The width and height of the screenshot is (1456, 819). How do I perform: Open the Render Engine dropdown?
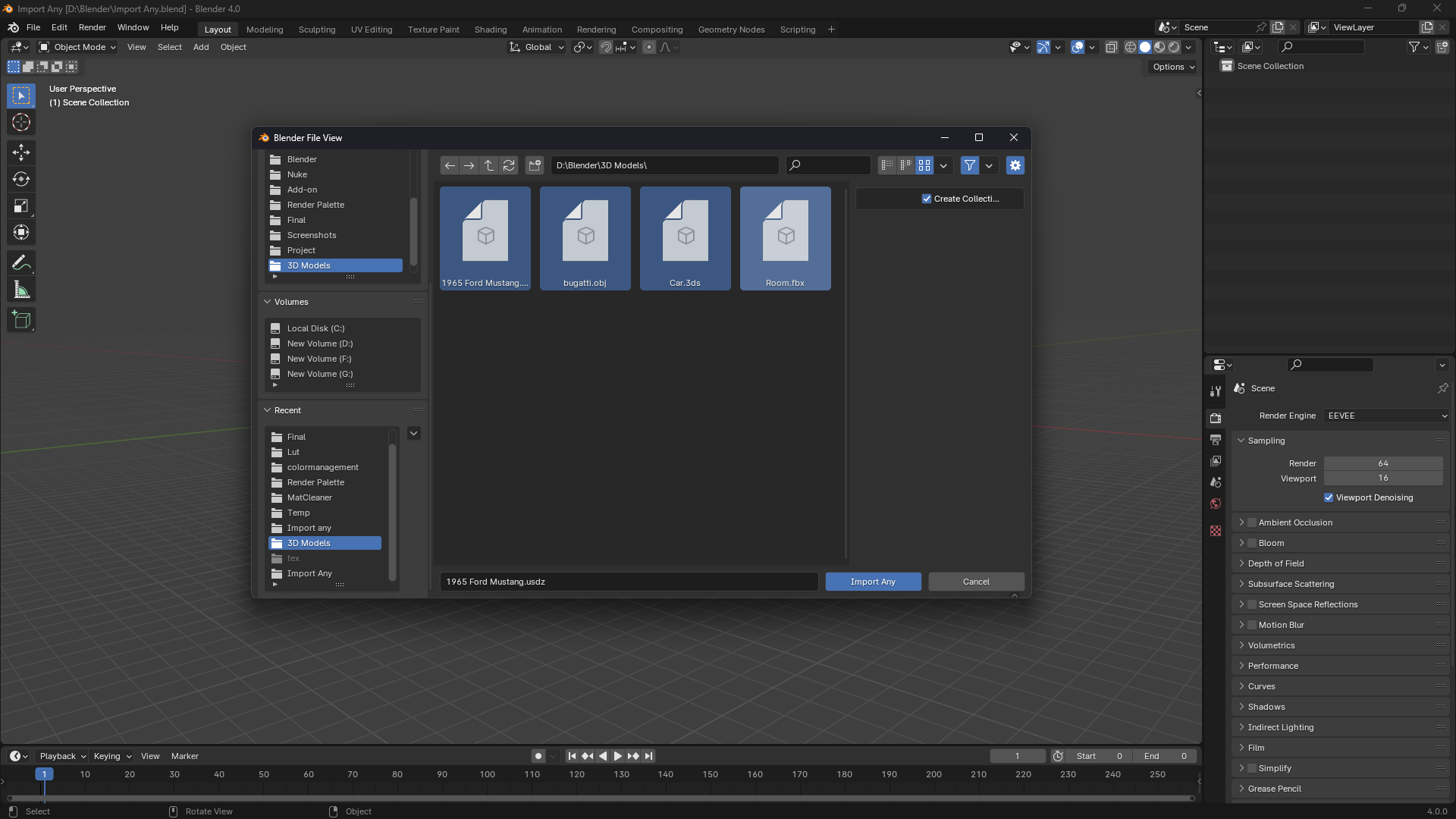(x=1385, y=416)
